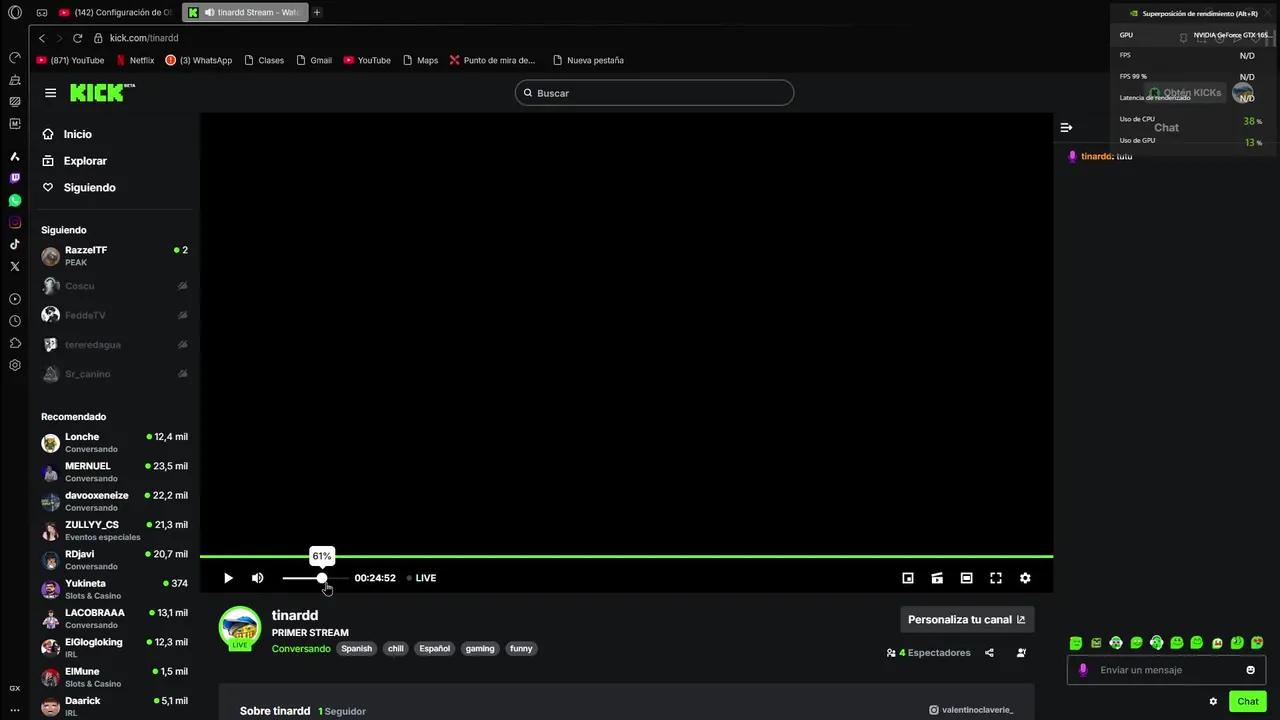This screenshot has width=1280, height=720.
Task: Open the WhatsApp bookmark
Action: [x=199, y=60]
